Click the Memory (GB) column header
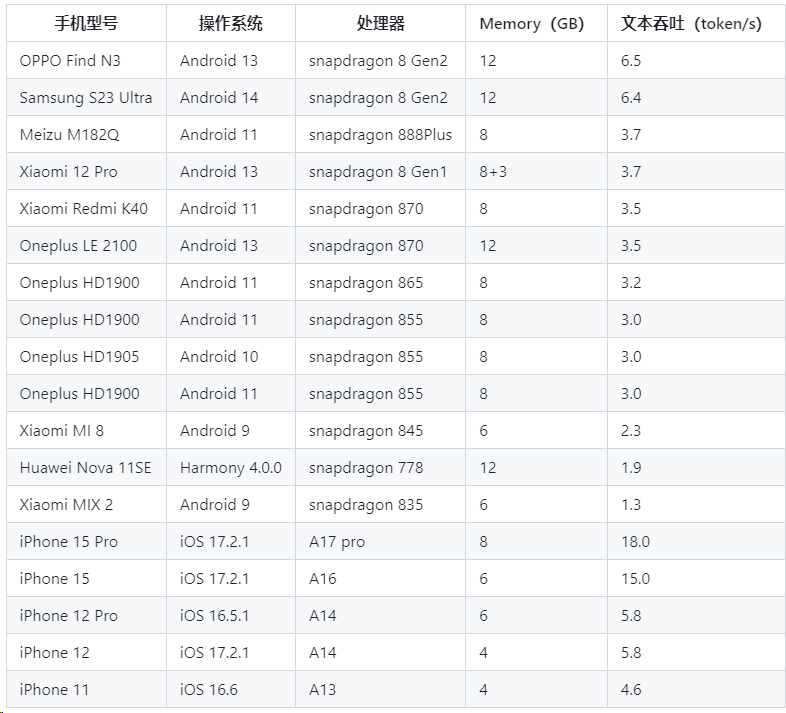This screenshot has width=786, height=713. coord(531,24)
